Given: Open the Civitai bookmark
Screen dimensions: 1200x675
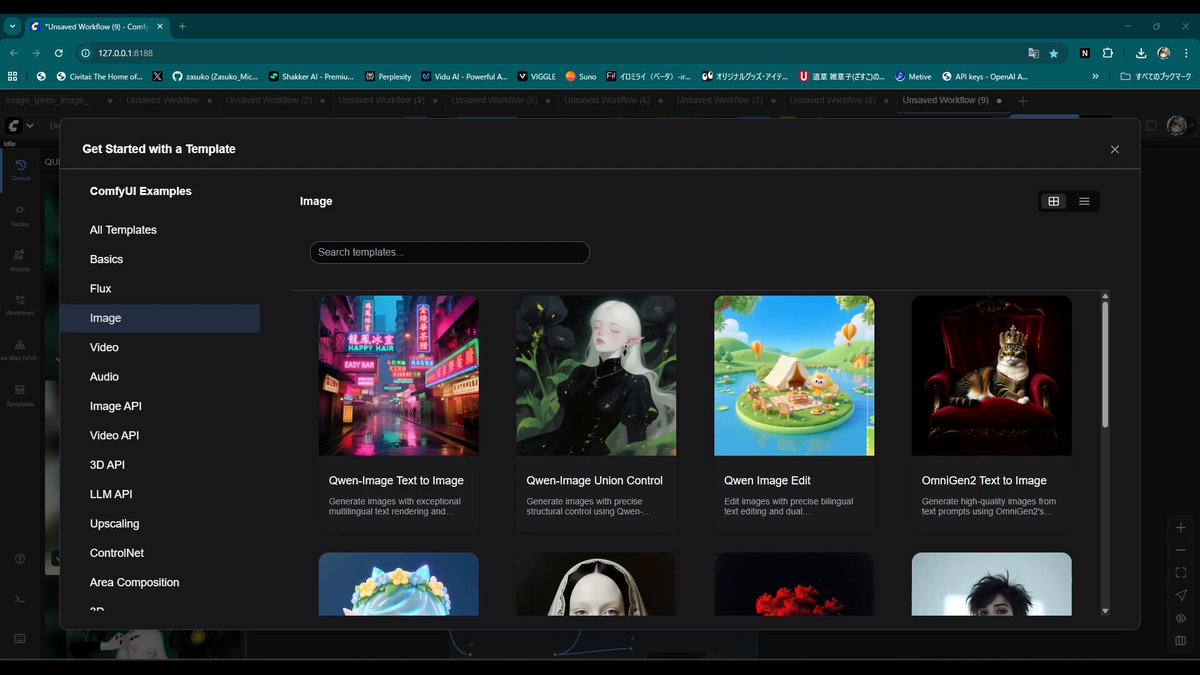Looking at the screenshot, I should tap(99, 76).
